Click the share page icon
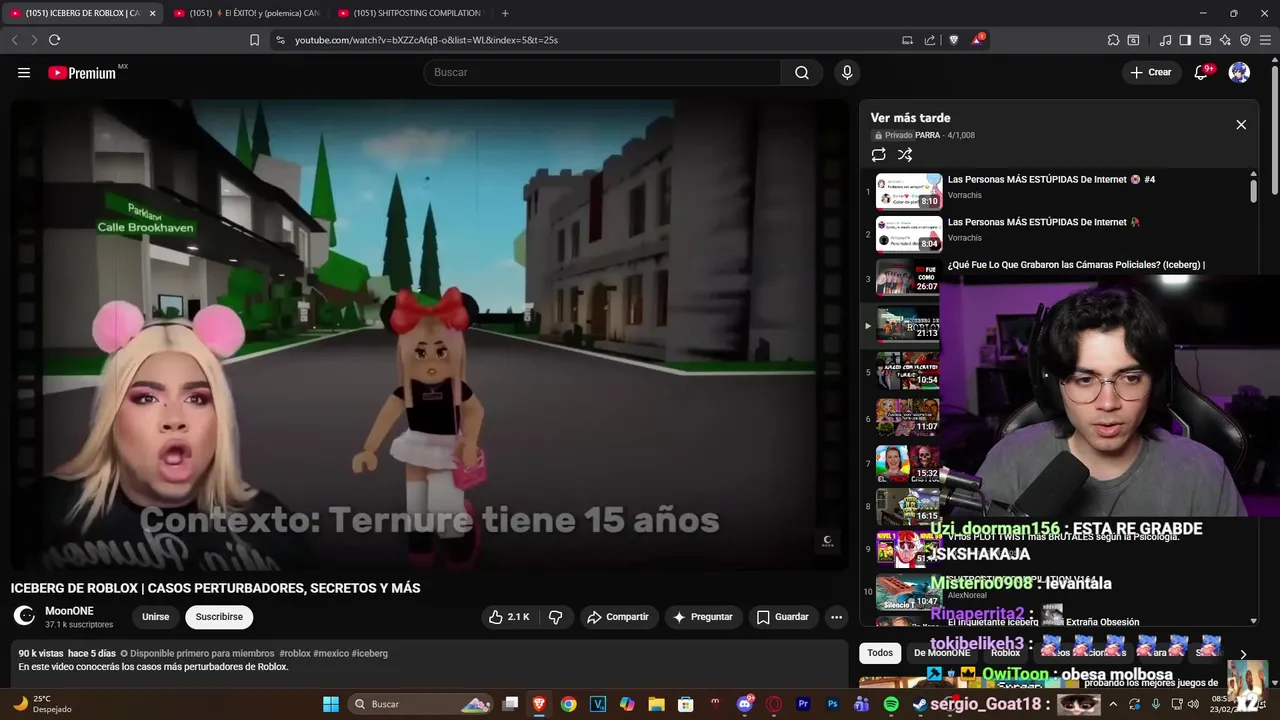The image size is (1280, 720). pyautogui.click(x=930, y=40)
